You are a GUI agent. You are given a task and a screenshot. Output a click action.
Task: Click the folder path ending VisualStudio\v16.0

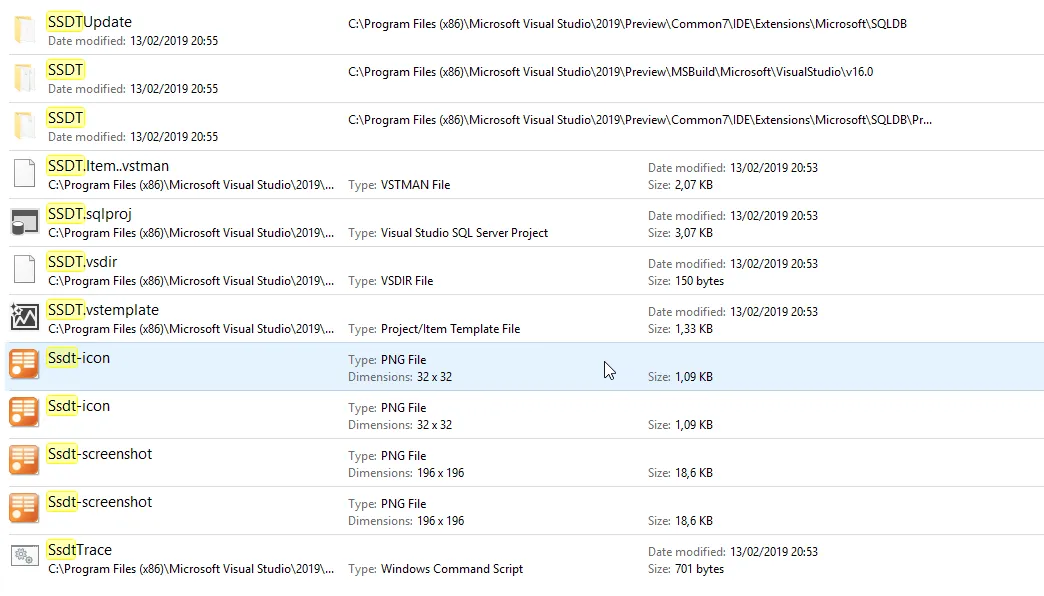click(x=611, y=72)
